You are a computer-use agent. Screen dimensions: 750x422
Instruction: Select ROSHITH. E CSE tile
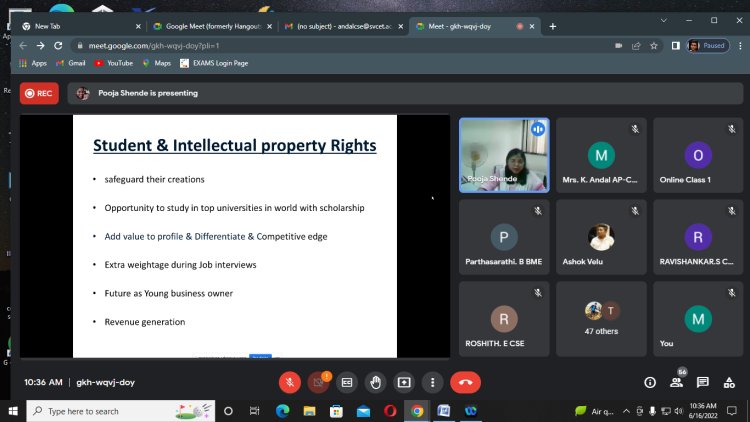[504, 319]
